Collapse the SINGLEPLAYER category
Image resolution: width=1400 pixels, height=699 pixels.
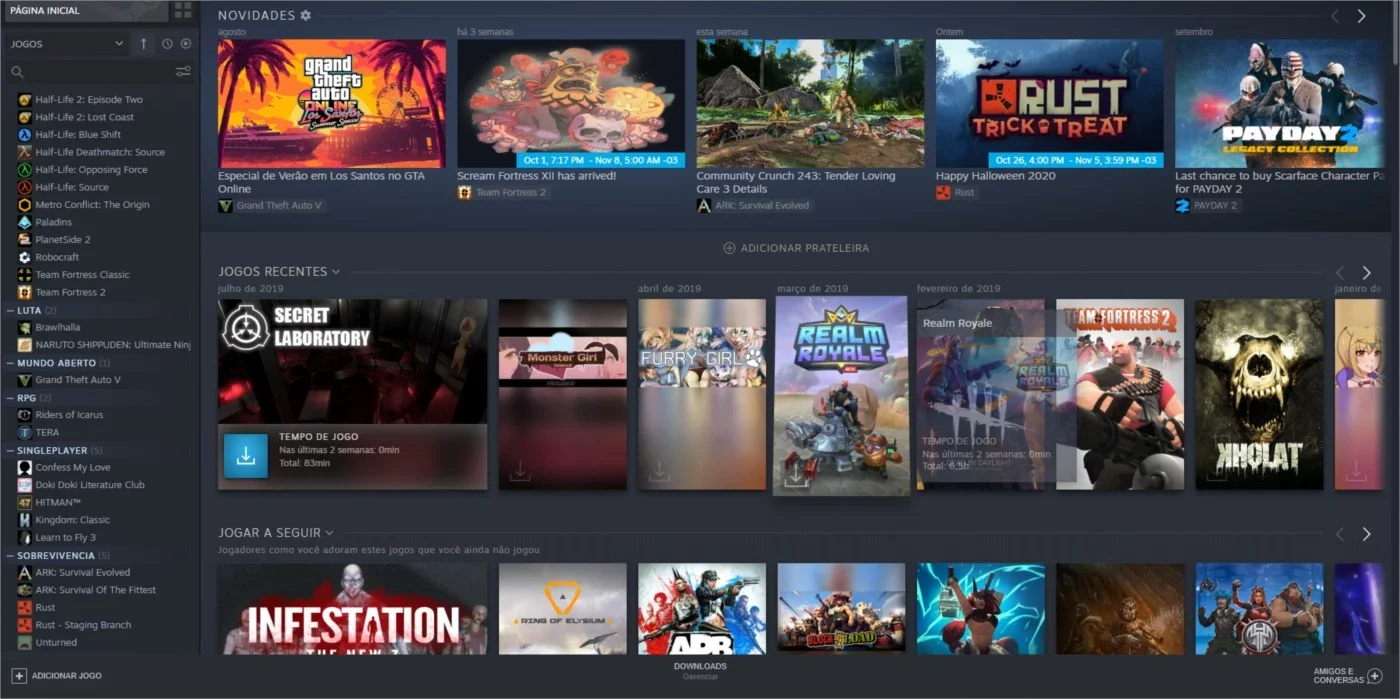pyautogui.click(x=9, y=450)
